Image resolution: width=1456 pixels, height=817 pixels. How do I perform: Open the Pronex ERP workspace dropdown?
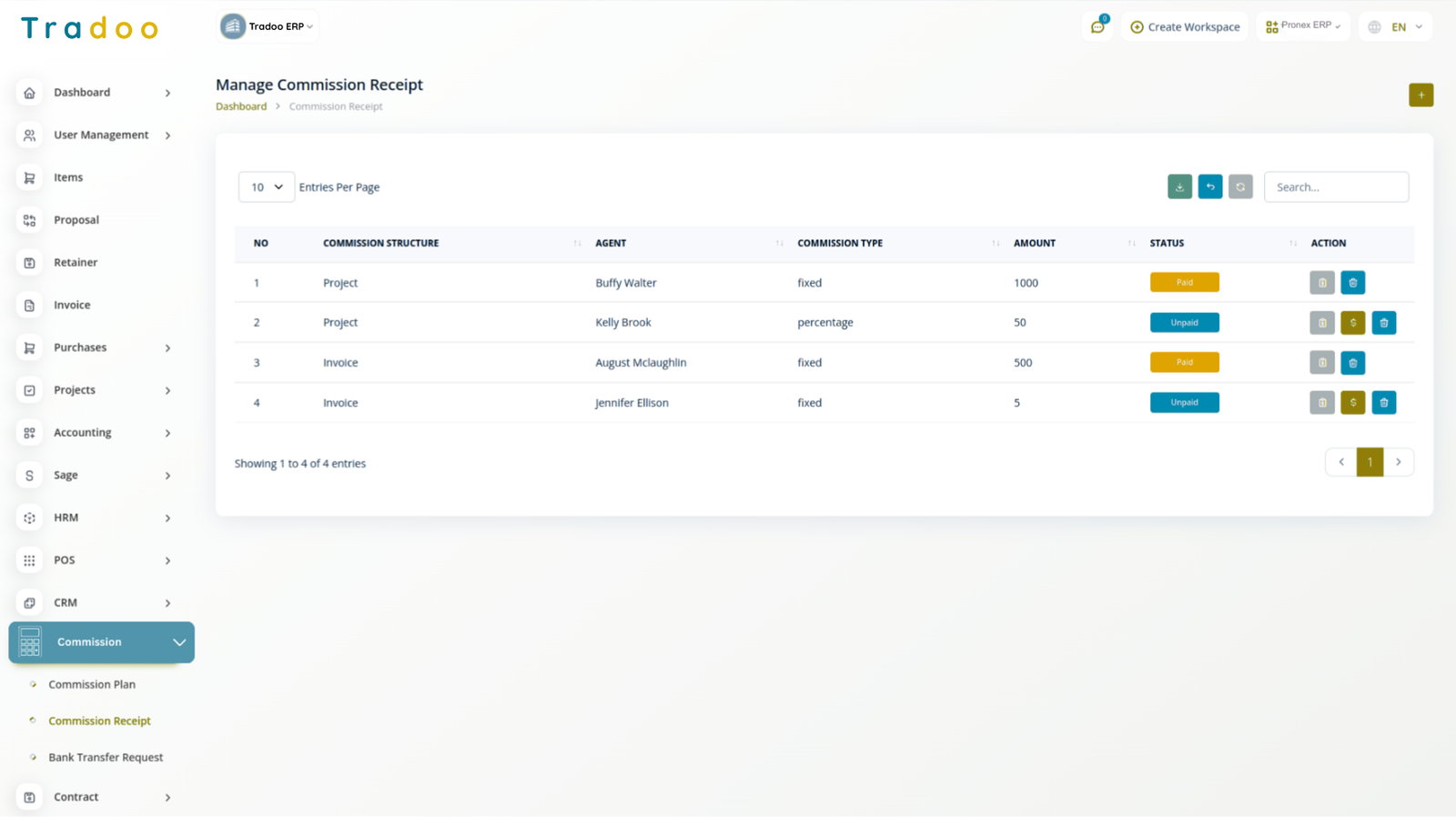1303,26
